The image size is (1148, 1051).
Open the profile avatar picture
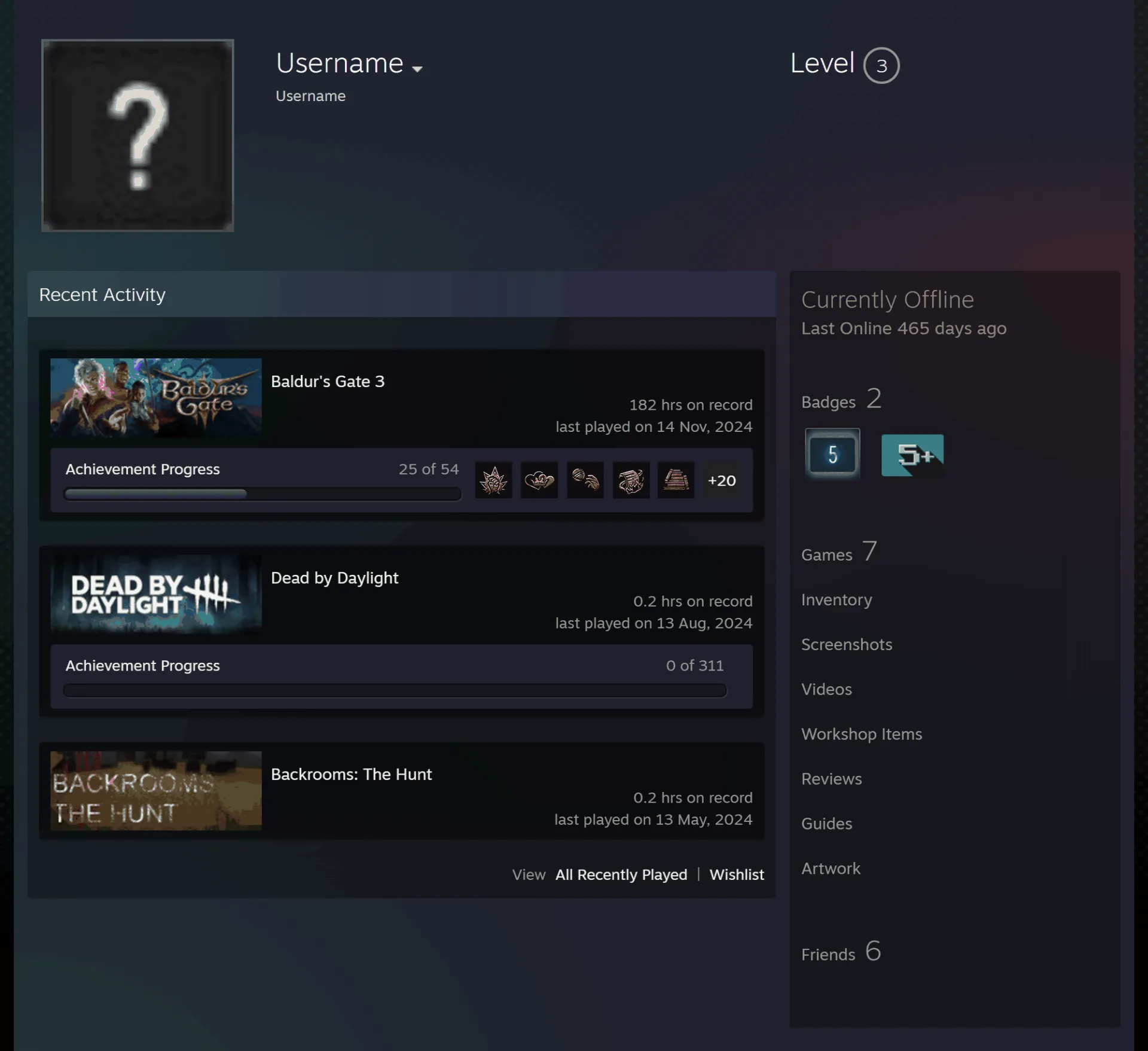tap(138, 135)
